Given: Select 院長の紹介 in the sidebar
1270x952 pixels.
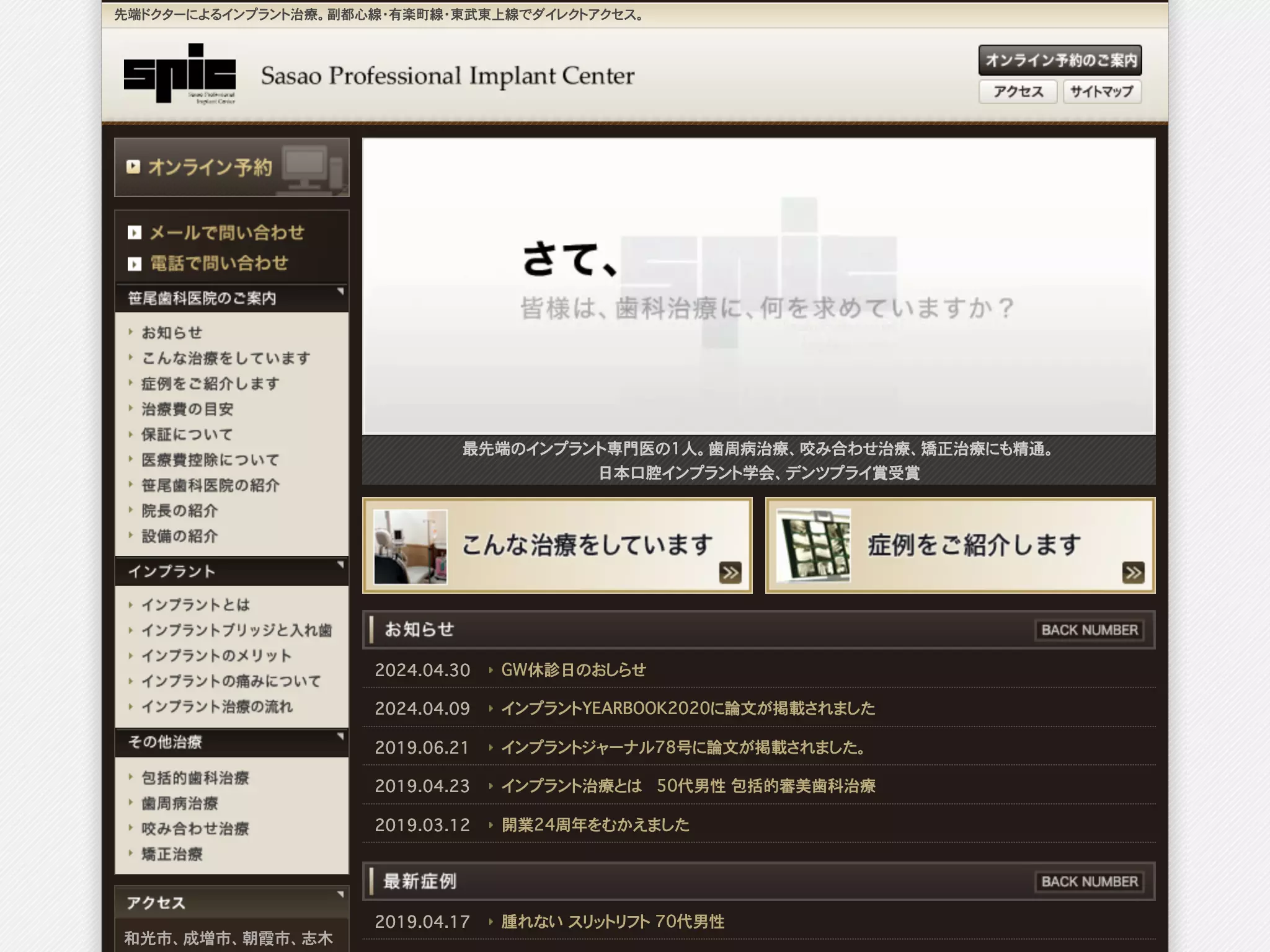Looking at the screenshot, I should tap(180, 511).
